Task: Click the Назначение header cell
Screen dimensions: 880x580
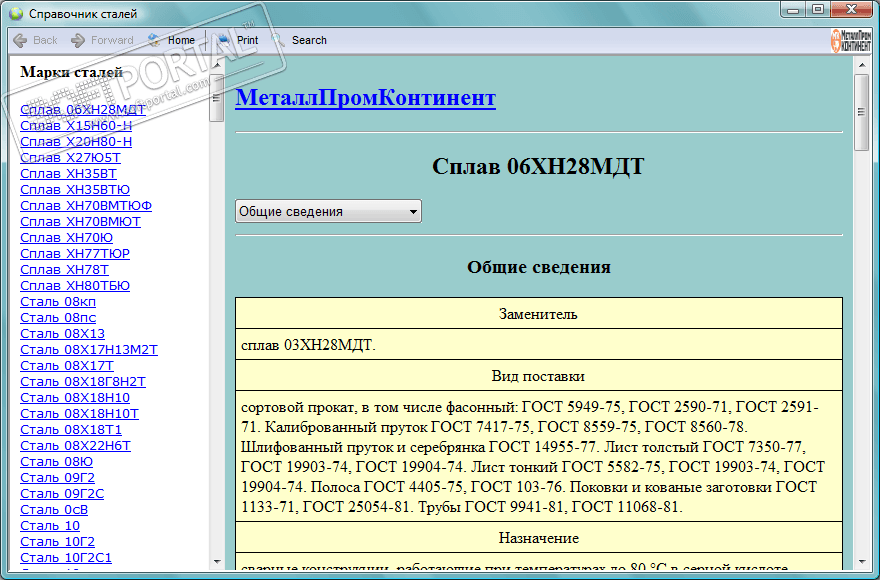Action: [539, 537]
